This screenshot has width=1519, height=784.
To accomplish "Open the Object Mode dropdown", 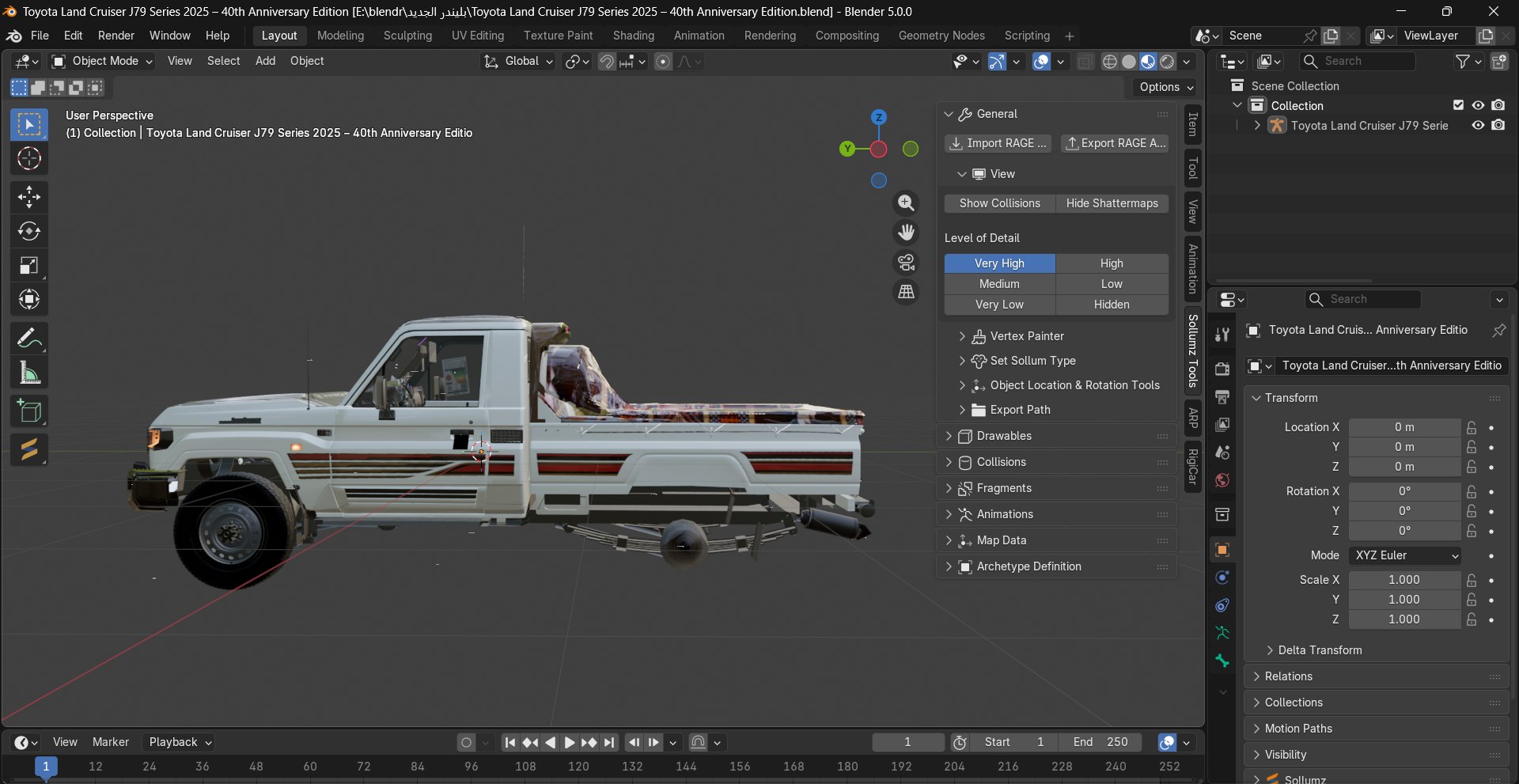I will [102, 61].
